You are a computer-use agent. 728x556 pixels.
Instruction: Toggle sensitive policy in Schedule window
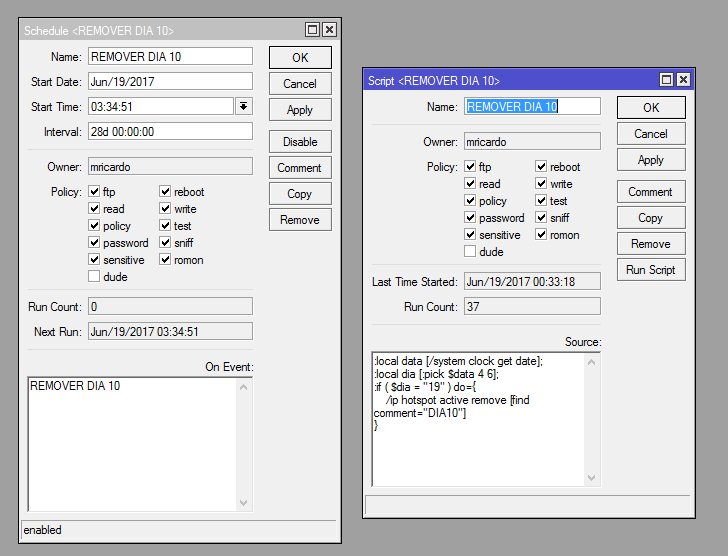(x=94, y=259)
